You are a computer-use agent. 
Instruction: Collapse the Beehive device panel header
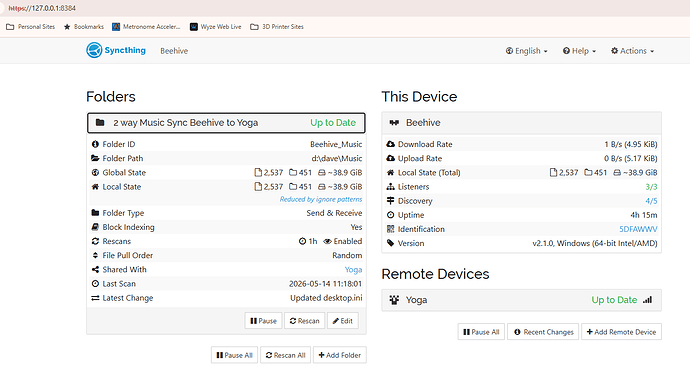pyautogui.click(x=521, y=123)
